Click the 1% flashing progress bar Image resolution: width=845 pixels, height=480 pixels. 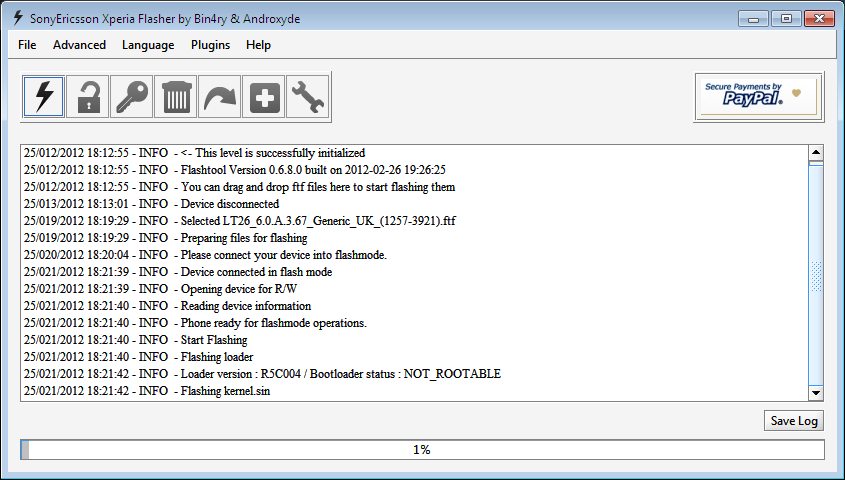[422, 450]
